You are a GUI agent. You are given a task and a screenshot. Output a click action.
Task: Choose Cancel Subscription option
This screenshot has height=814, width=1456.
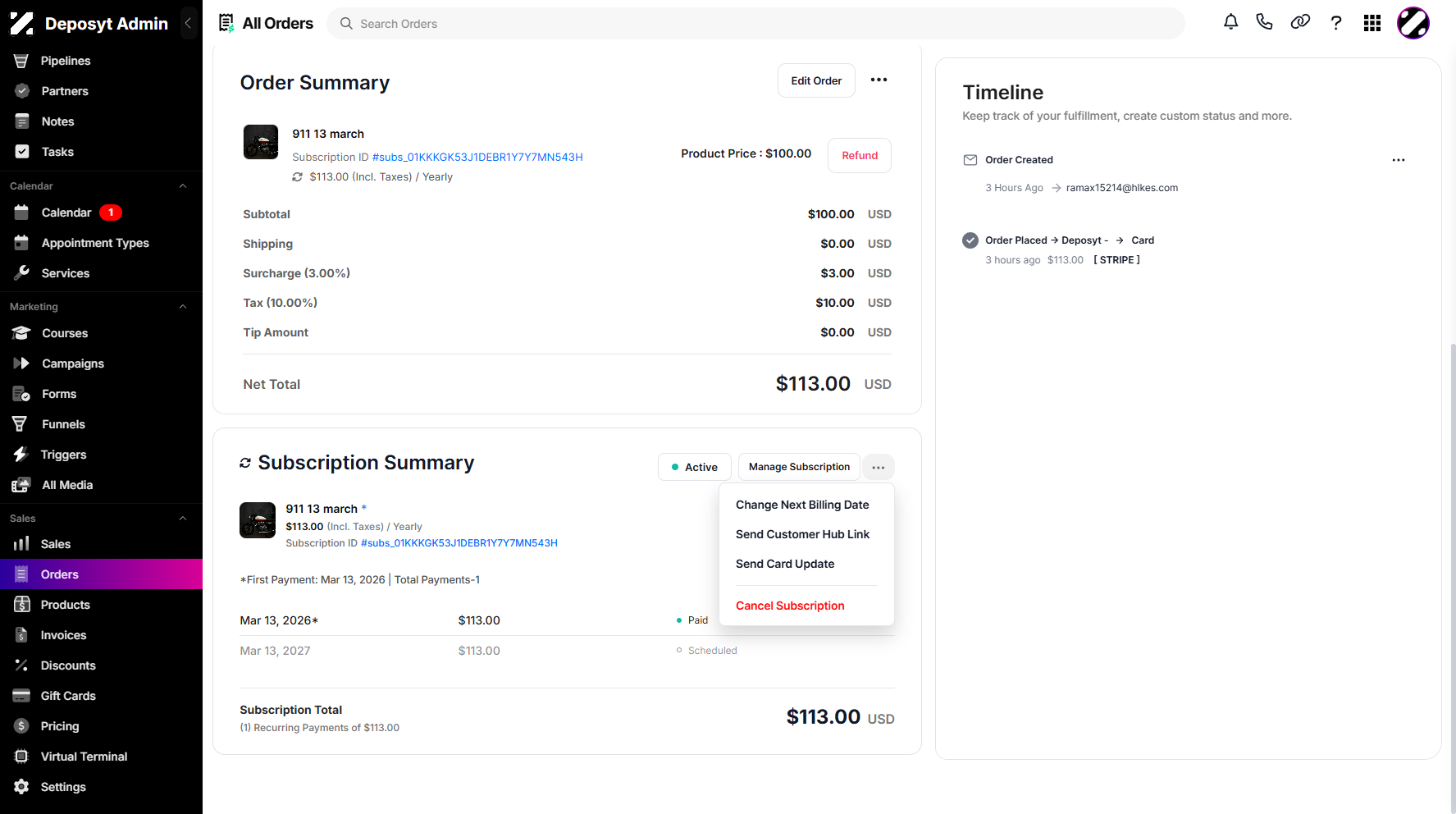(790, 606)
